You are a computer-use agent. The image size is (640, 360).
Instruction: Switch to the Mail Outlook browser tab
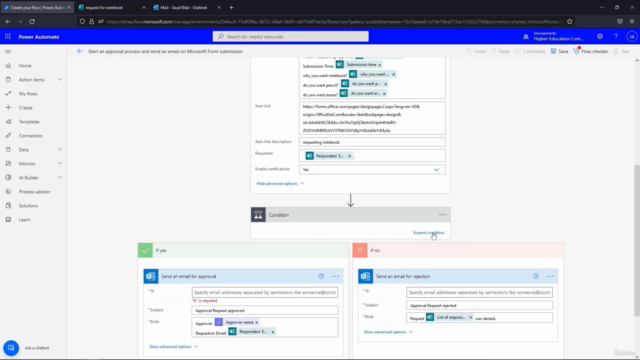(x=187, y=7)
